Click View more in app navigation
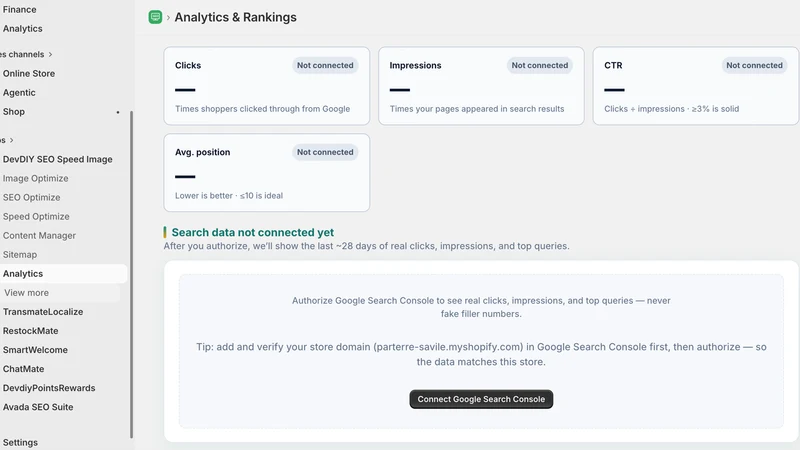This screenshot has height=450, width=800. click(x=27, y=293)
